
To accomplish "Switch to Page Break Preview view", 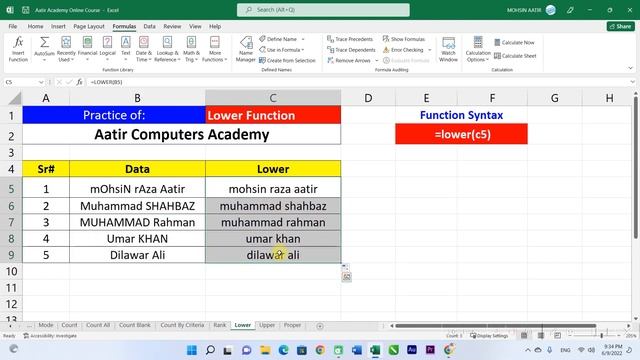I will pos(557,336).
